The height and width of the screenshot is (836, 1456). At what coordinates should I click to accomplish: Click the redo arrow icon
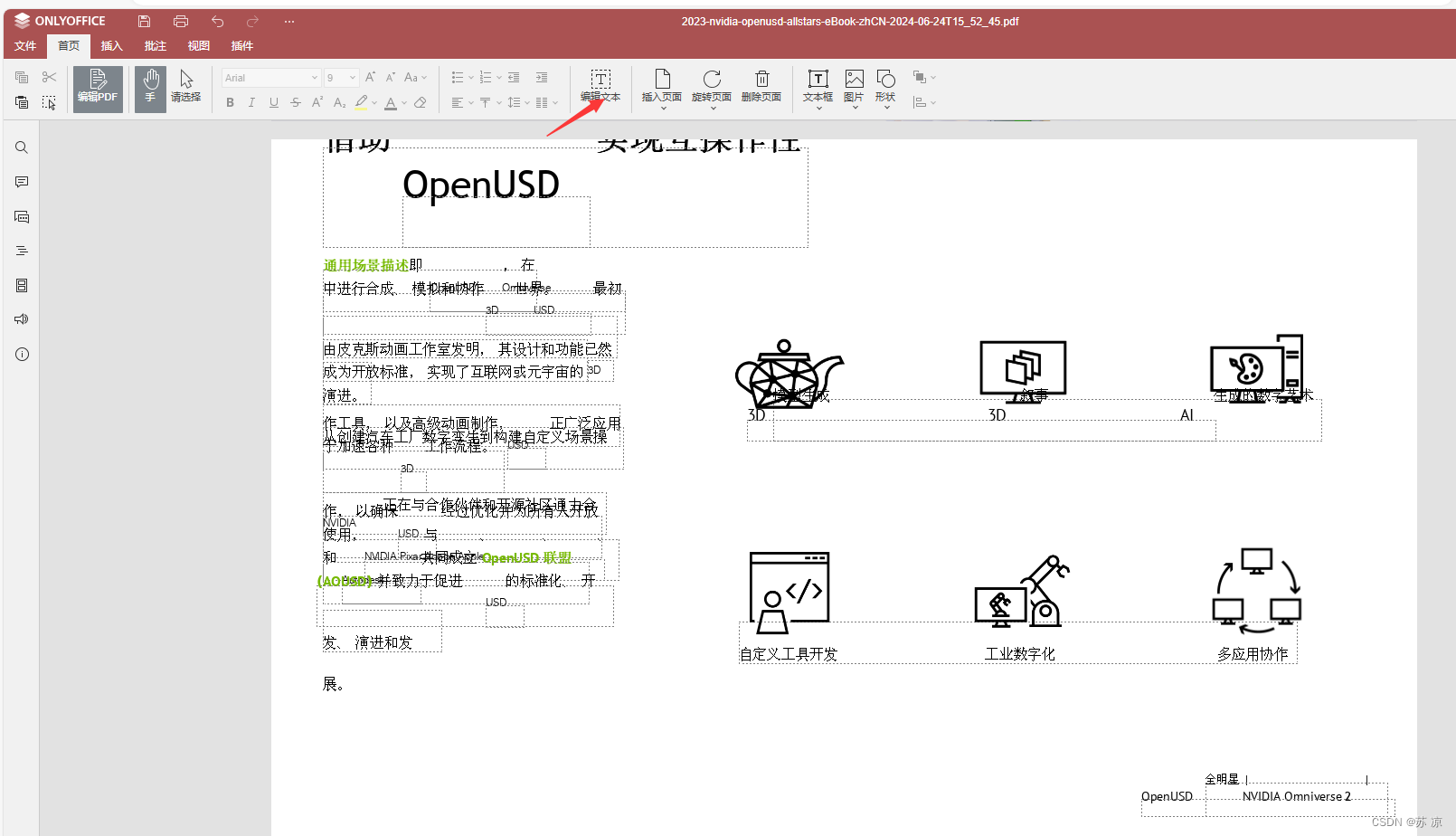(x=253, y=21)
